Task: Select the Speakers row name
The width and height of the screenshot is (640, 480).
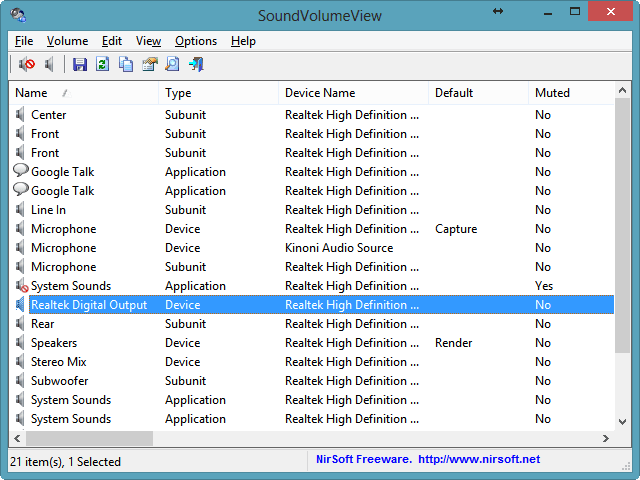Action: pyautogui.click(x=54, y=343)
